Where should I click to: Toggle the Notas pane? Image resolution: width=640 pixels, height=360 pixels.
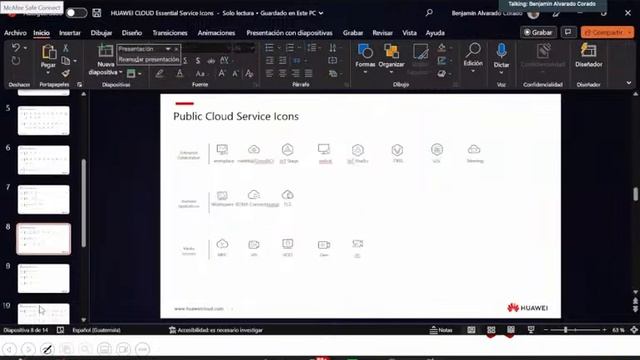coord(441,330)
